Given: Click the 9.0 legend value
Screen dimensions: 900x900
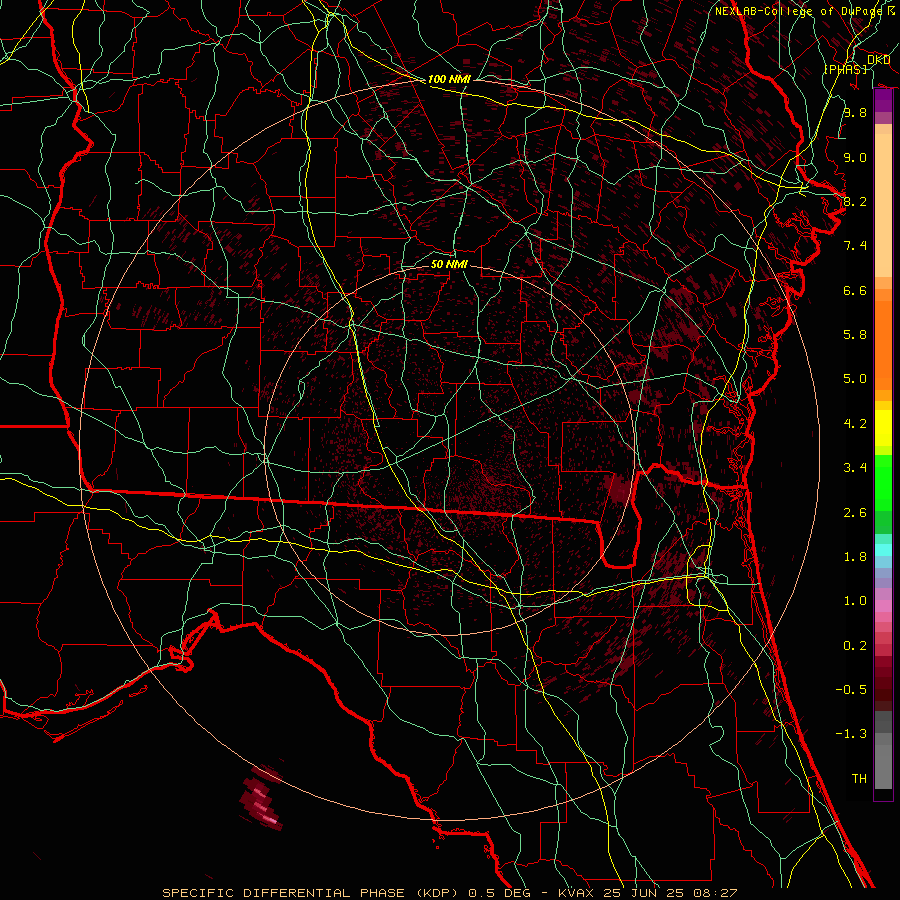Looking at the screenshot, I should pos(855,157).
